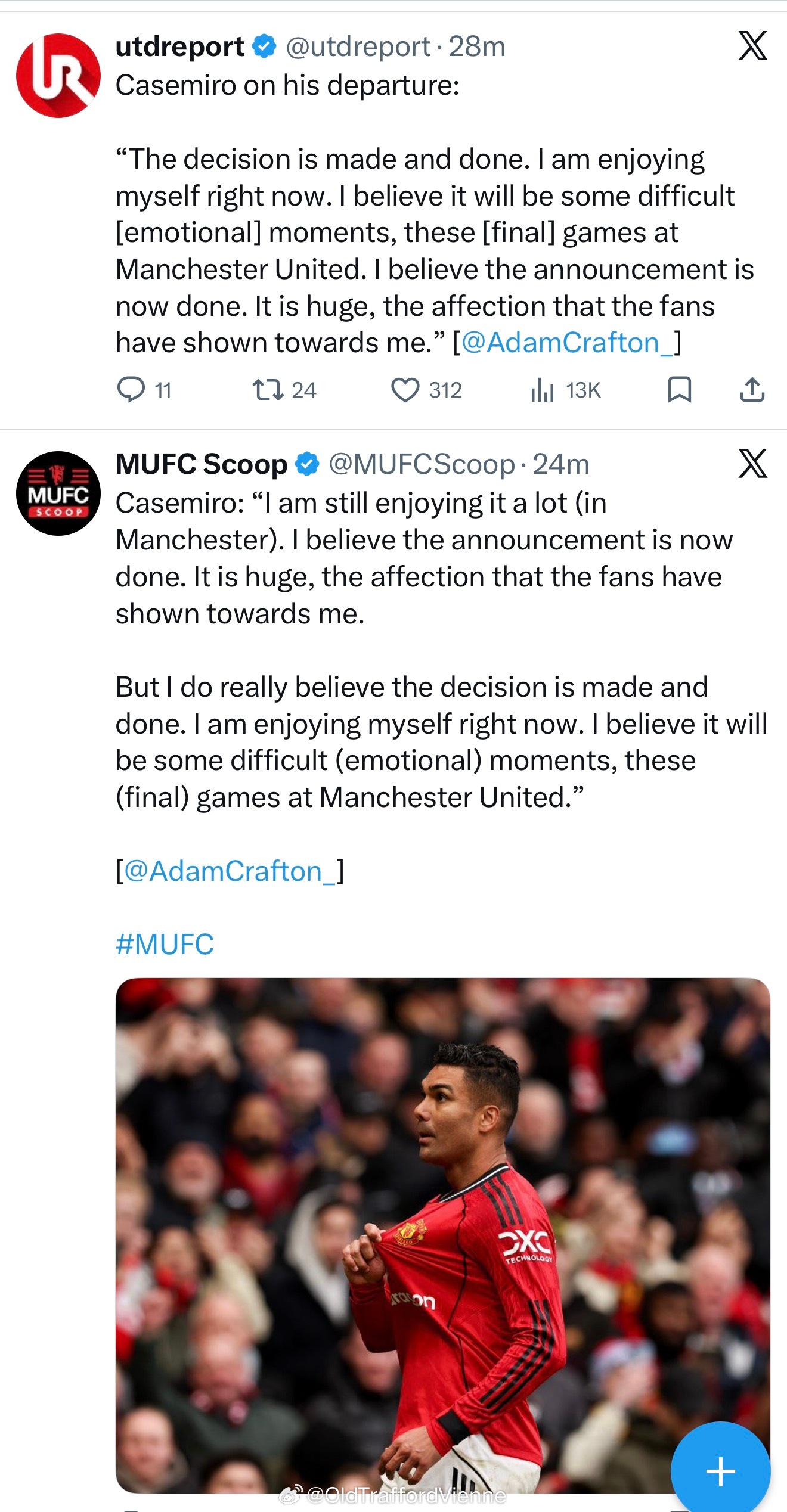Repost the utdreport tweet
The image size is (787, 1512).
coord(268,390)
